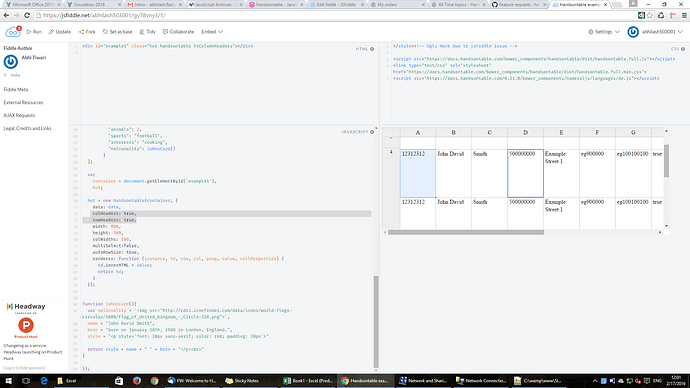This screenshot has width=690, height=388.
Task: Open Legal, Credits and Links section
Action: 27,128
